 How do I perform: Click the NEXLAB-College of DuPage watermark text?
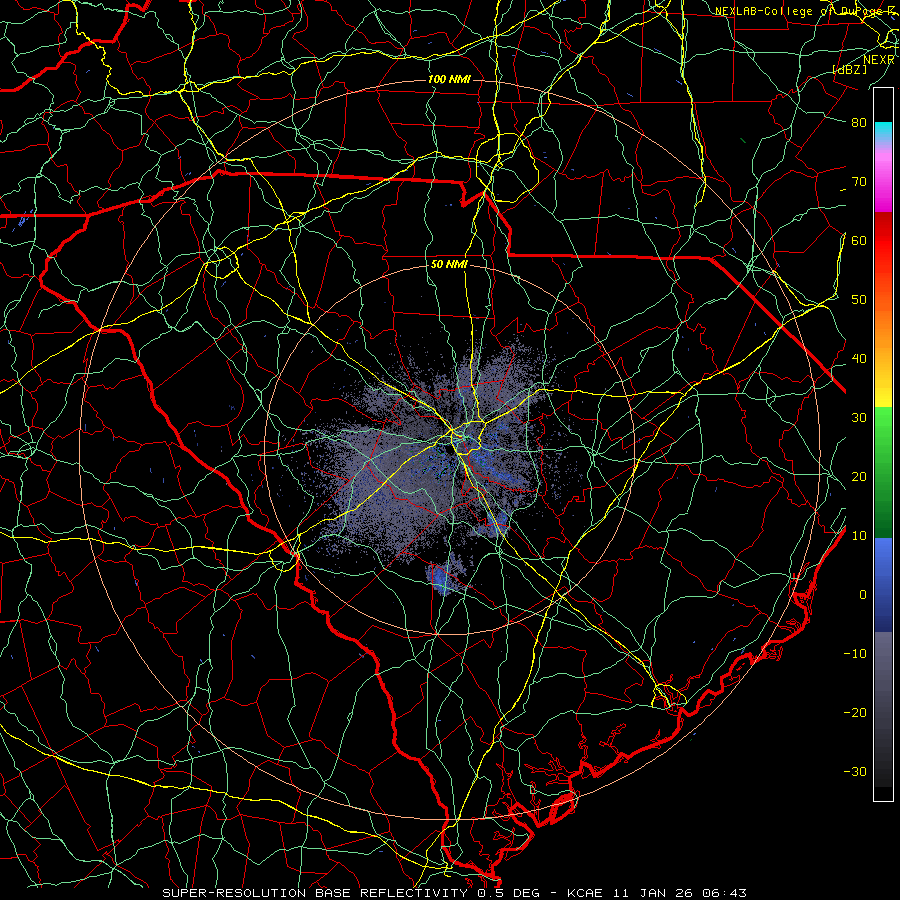tap(804, 11)
